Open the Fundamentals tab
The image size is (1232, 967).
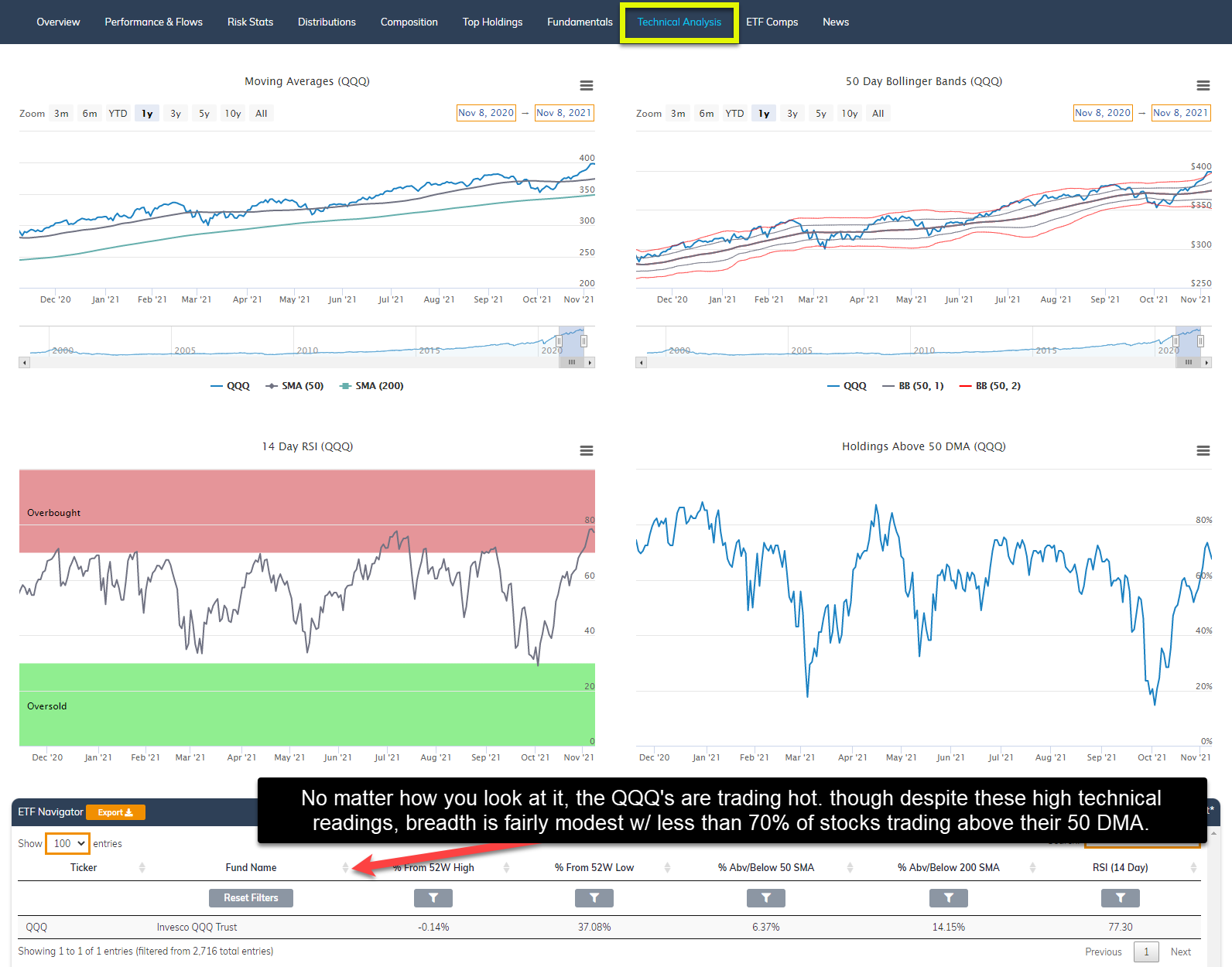tap(580, 22)
